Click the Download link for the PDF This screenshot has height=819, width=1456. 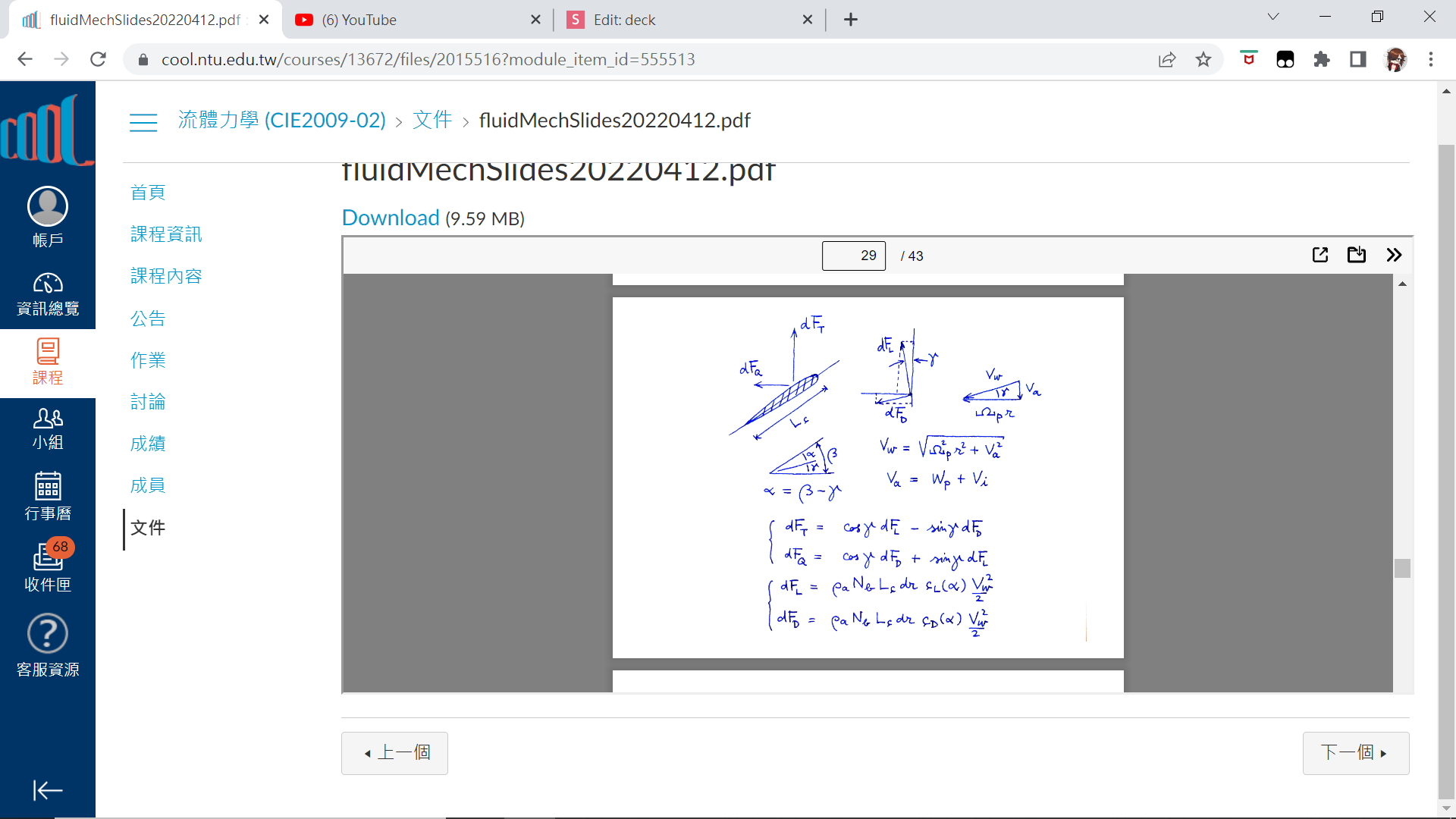click(391, 218)
